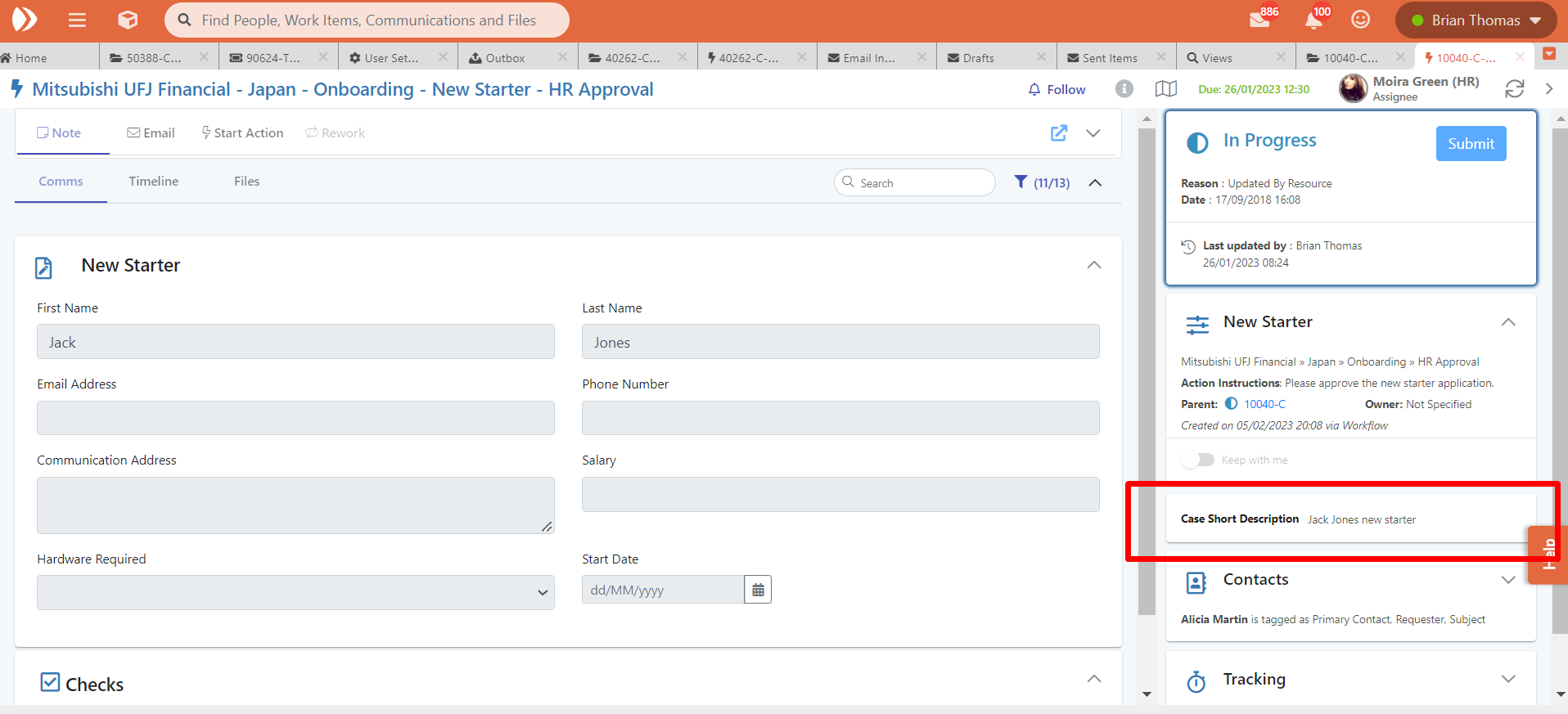This screenshot has width=1568, height=714.
Task: Click the smiley face feedback icon
Action: [1360, 20]
